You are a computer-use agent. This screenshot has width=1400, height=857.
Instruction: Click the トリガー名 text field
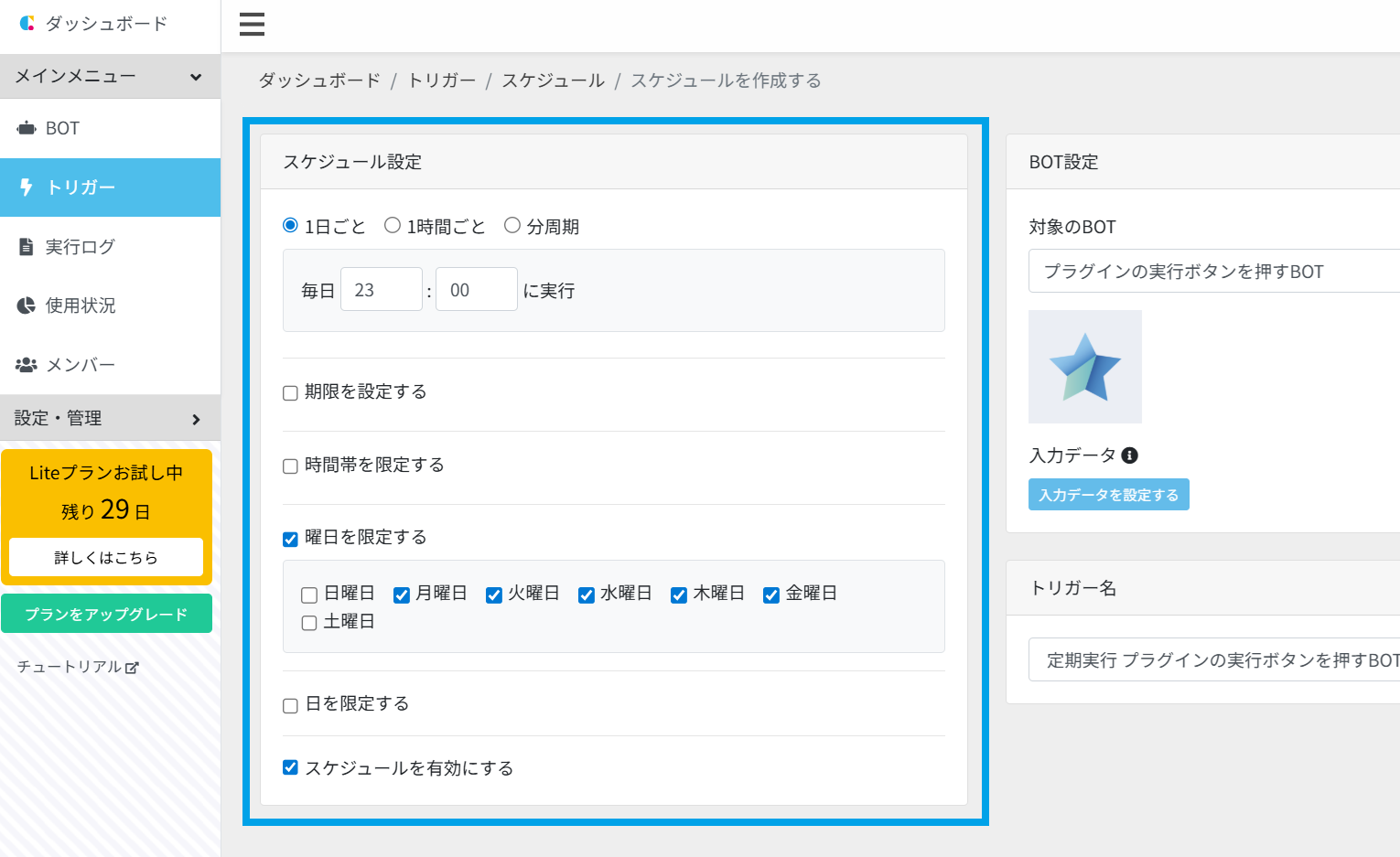point(1214,660)
